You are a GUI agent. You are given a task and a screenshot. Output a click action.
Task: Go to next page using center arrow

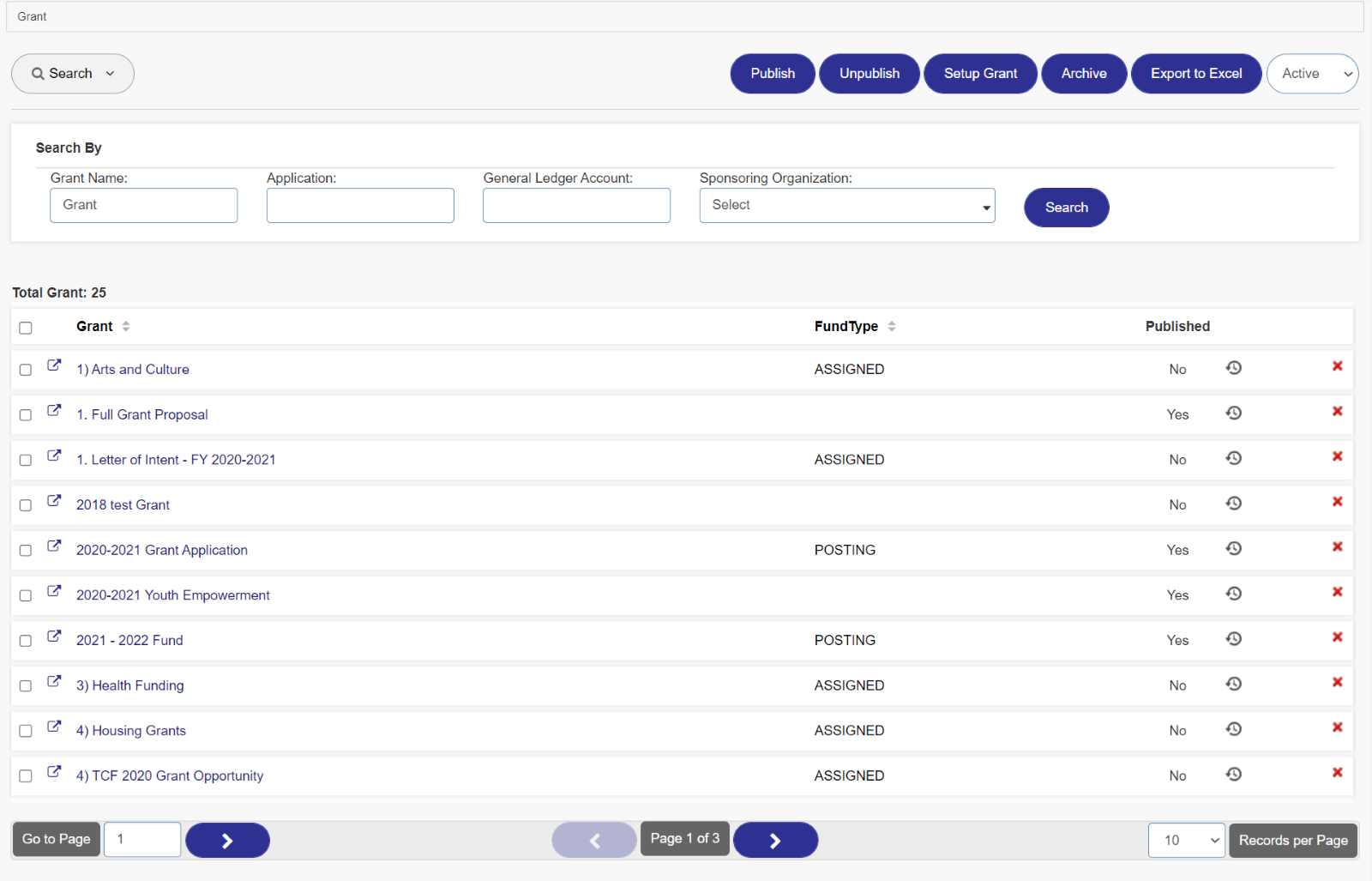pyautogui.click(x=775, y=840)
